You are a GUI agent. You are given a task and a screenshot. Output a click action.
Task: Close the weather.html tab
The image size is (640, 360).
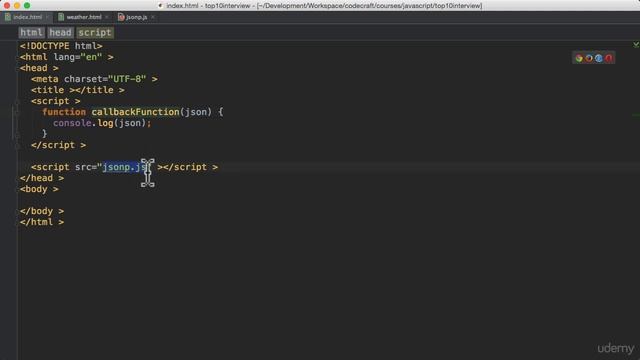107,17
